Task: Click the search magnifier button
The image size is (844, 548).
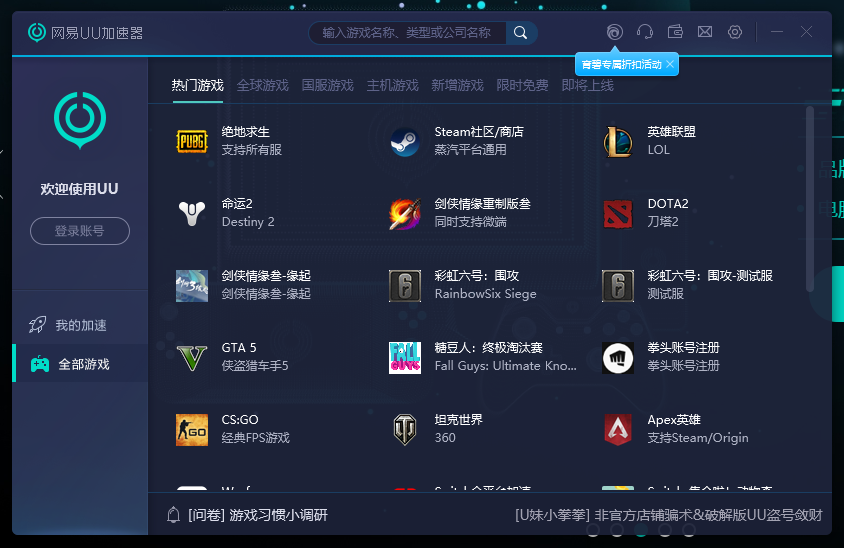Action: (521, 33)
